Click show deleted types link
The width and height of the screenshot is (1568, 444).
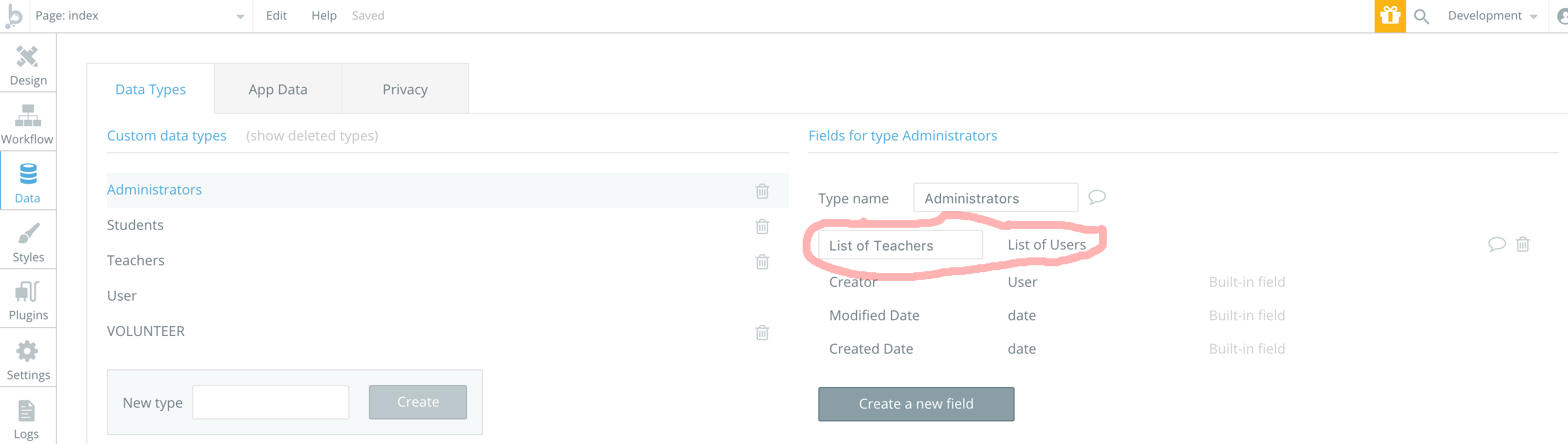click(312, 136)
